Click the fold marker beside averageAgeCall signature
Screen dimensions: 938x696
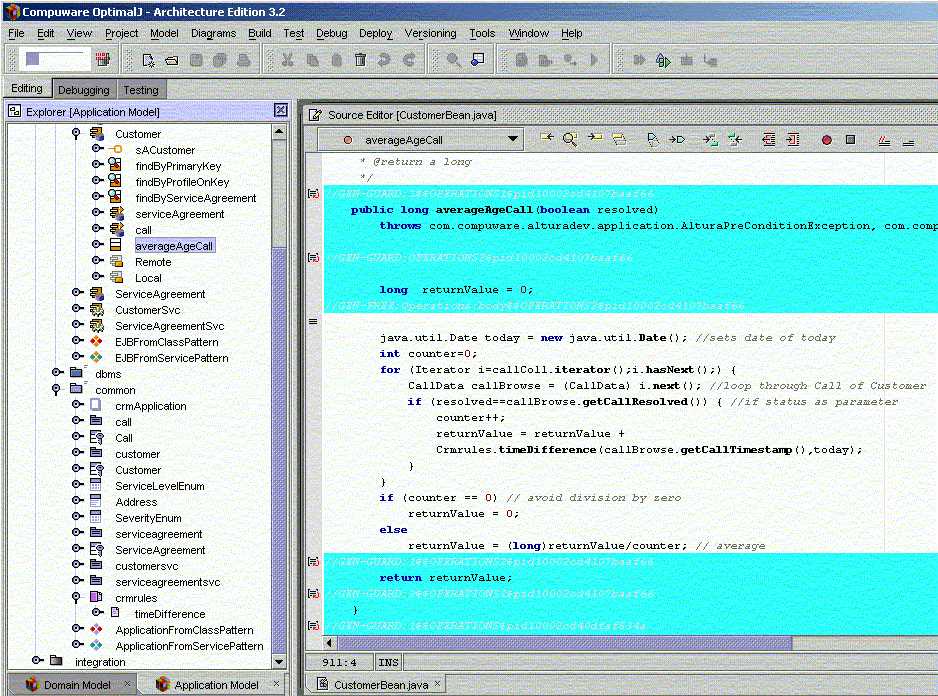313,193
